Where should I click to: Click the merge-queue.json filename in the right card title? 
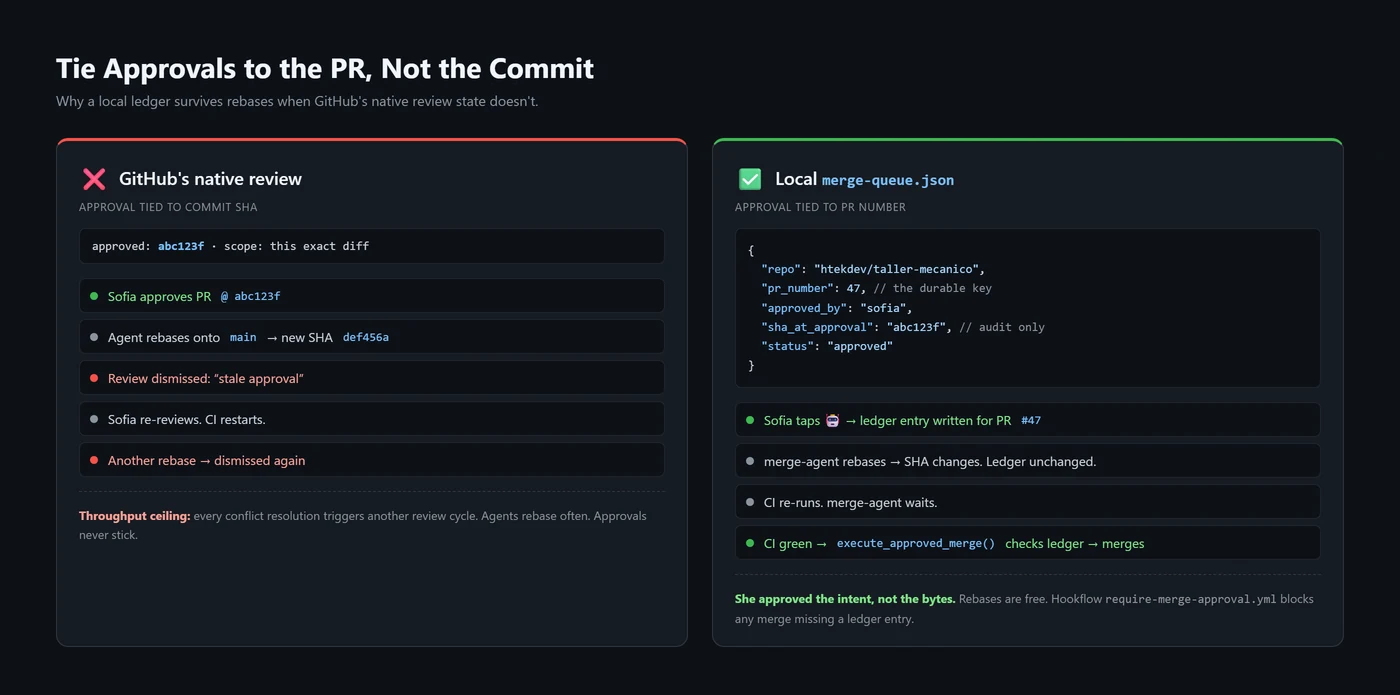click(888, 180)
